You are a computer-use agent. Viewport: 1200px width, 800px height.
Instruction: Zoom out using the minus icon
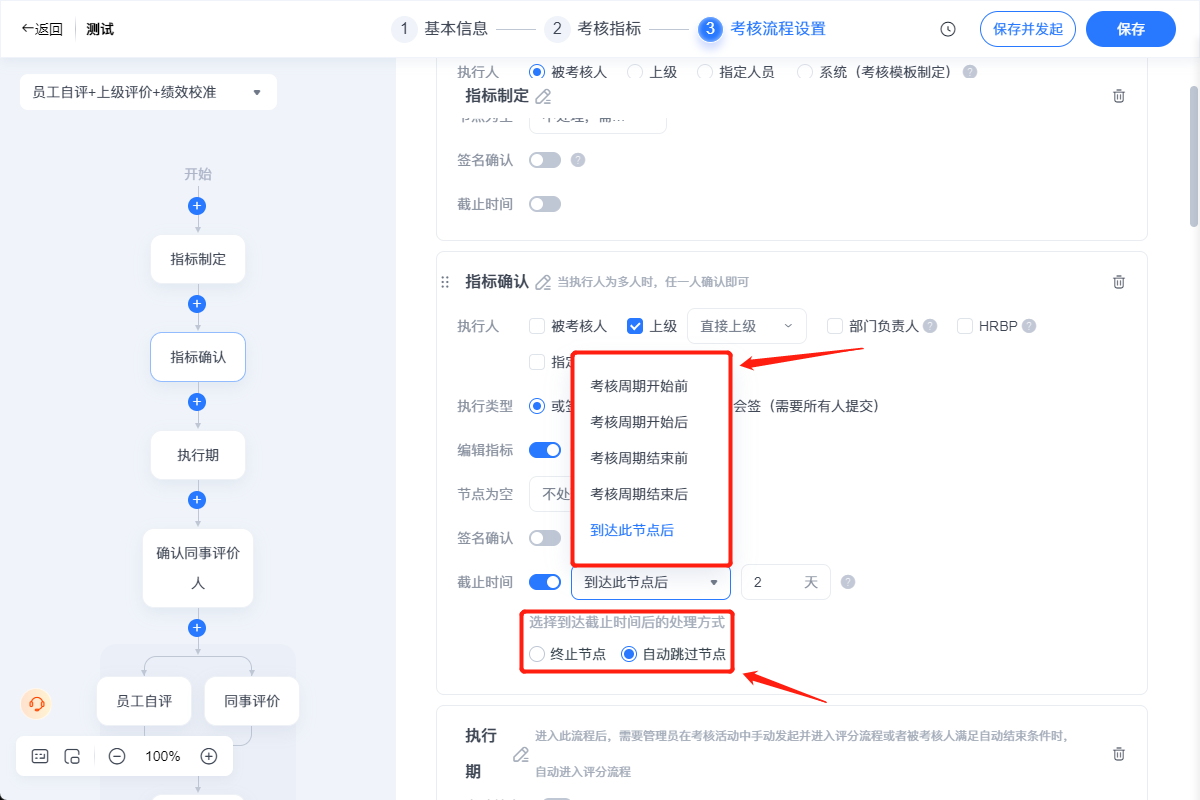pyautogui.click(x=118, y=757)
